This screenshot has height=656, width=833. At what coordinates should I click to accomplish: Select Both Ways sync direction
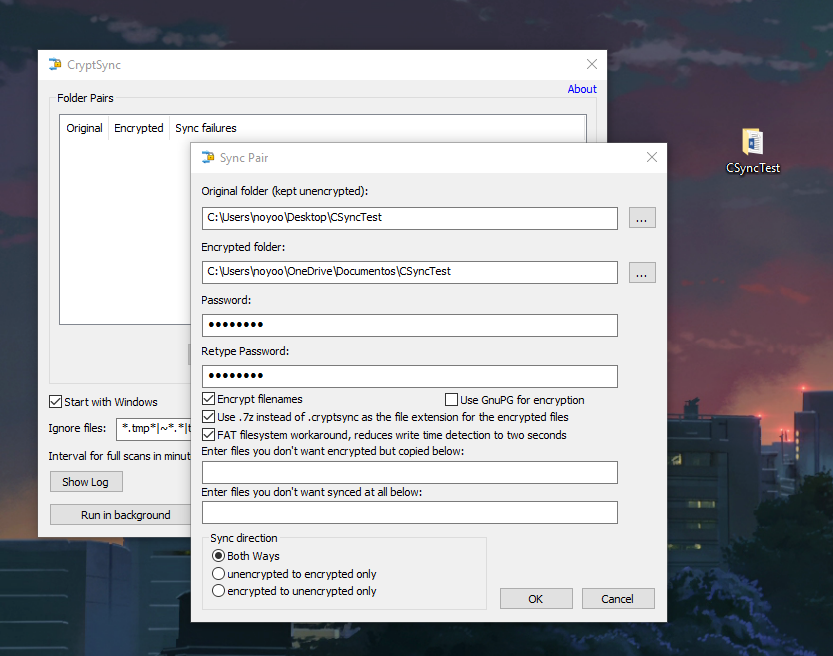[218, 556]
